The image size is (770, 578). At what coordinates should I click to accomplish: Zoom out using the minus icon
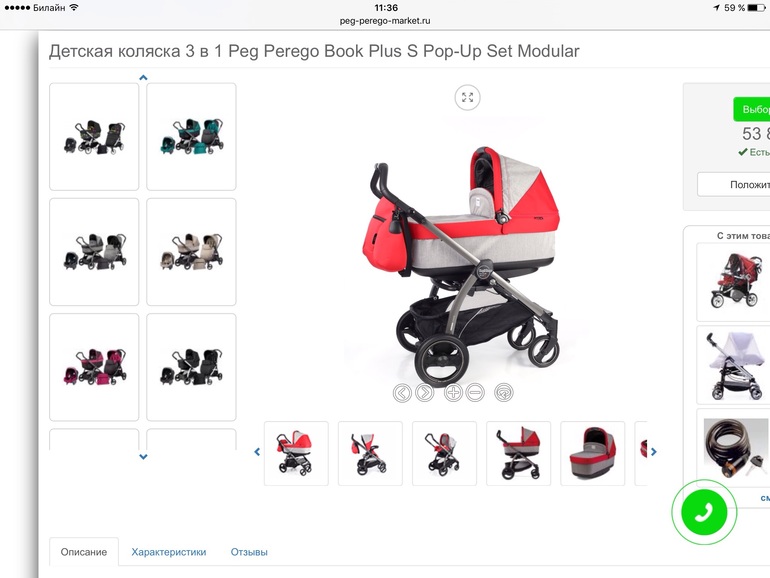tap(475, 393)
